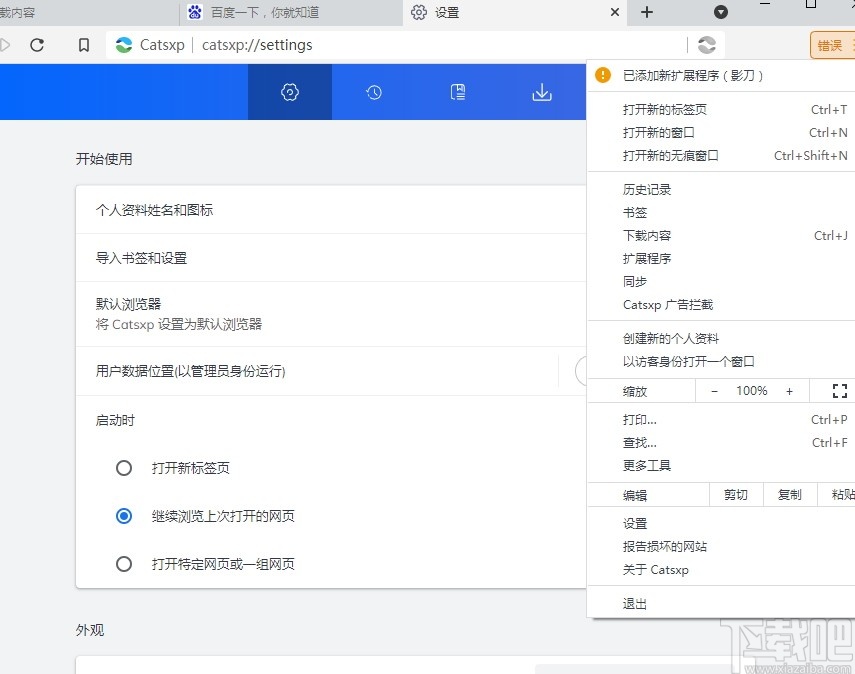Select 继续浏览上次打开的网页 option
The height and width of the screenshot is (674, 855).
click(x=123, y=516)
